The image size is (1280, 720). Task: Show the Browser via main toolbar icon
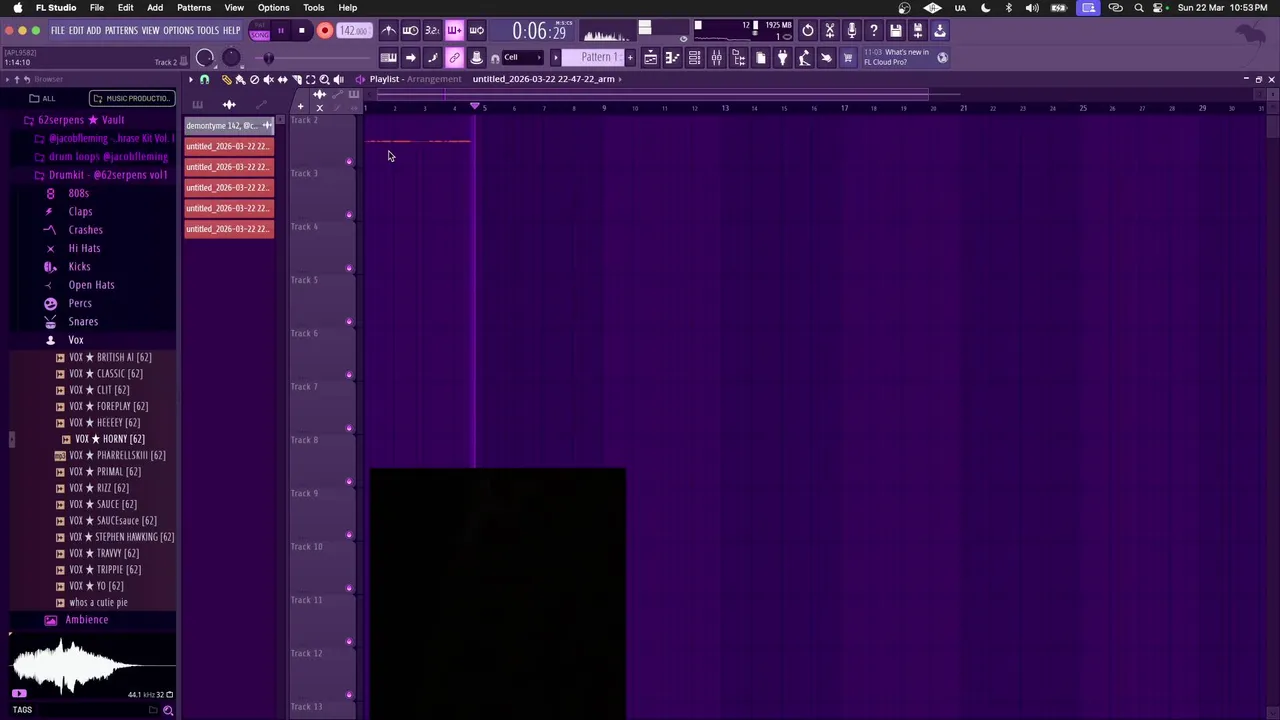(738, 58)
